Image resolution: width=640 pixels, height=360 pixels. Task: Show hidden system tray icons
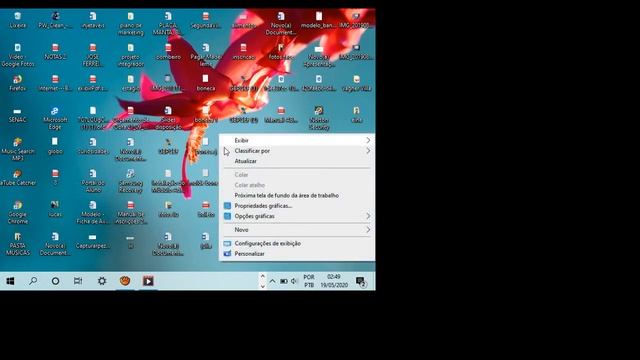click(272, 281)
